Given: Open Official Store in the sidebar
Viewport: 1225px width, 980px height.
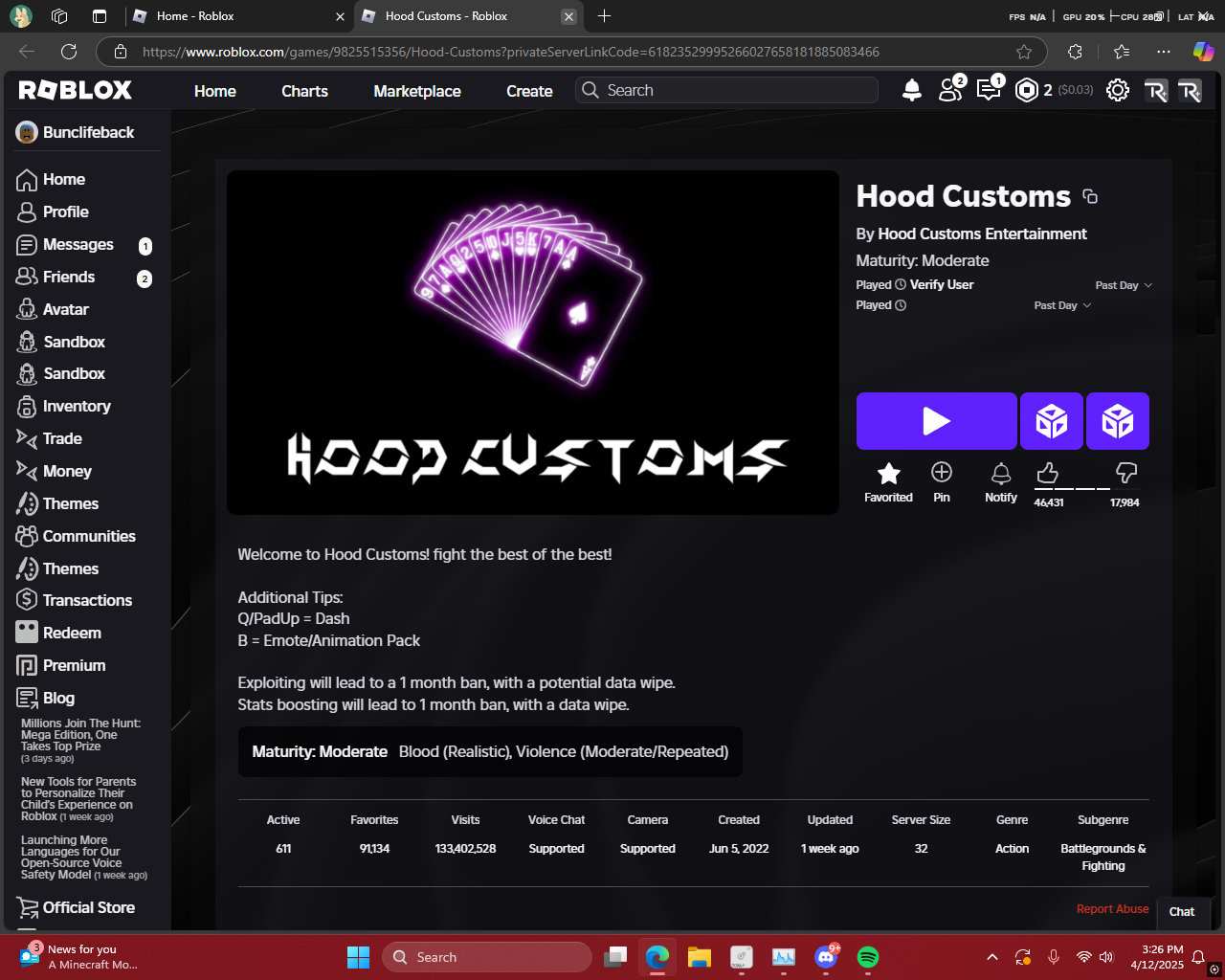Looking at the screenshot, I should coord(88,907).
